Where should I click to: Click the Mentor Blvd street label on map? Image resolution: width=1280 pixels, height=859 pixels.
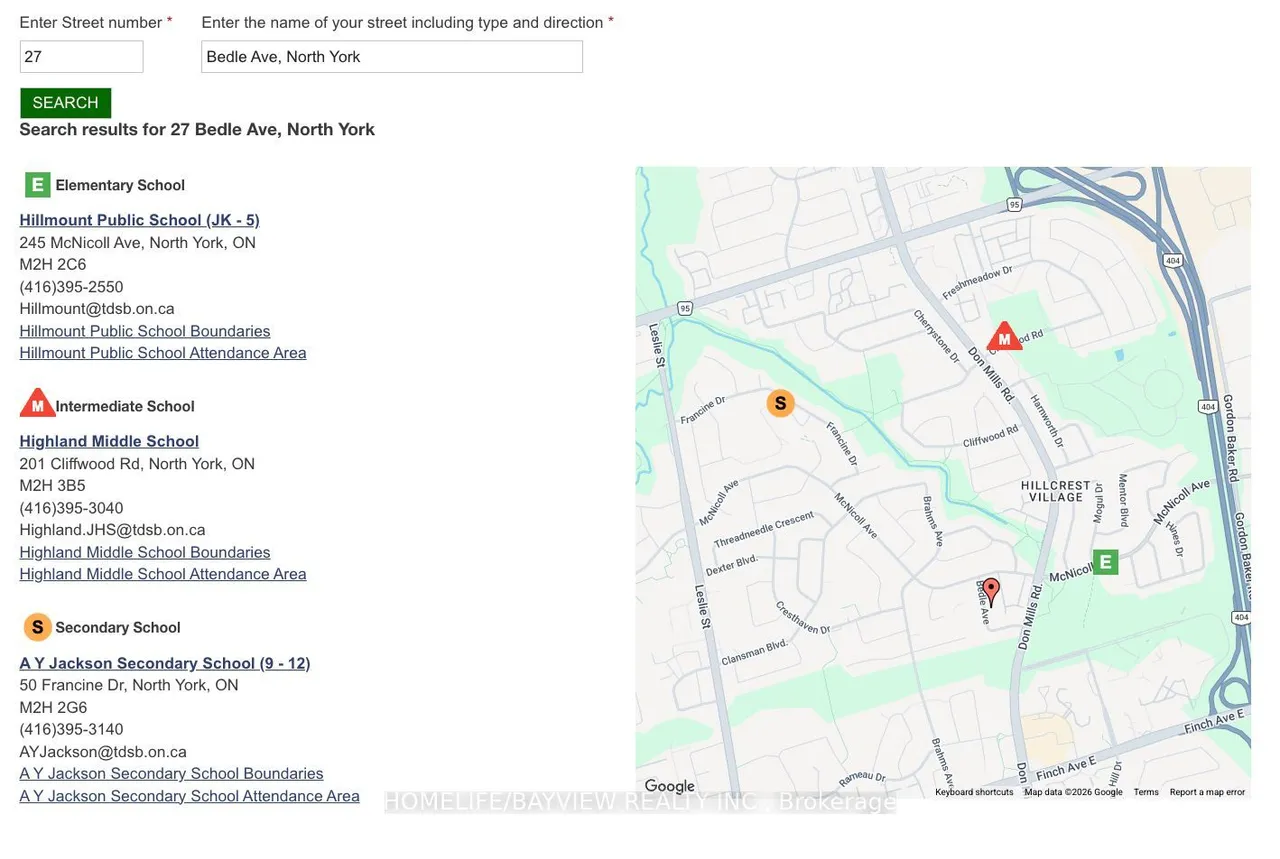1123,500
